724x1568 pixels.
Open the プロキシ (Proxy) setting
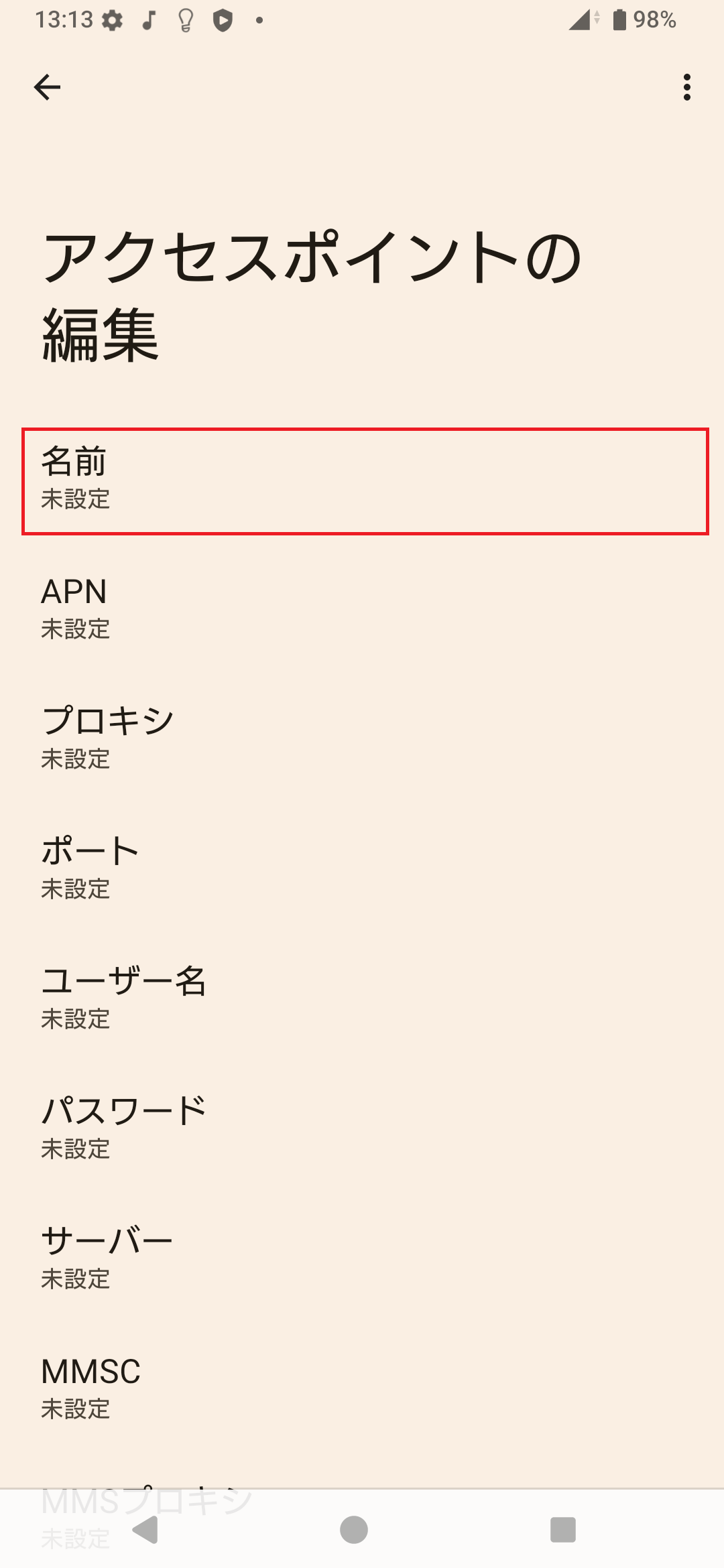[x=362, y=737]
